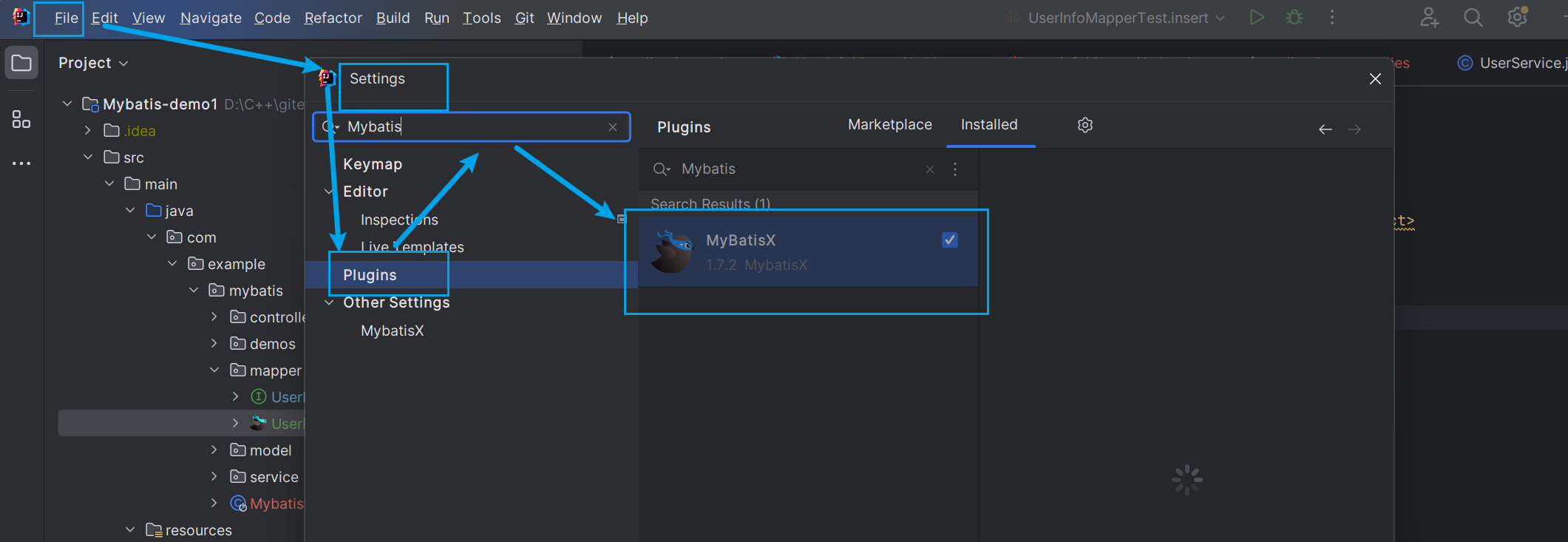1568x542 pixels.
Task: Open the Window menu
Action: (574, 18)
